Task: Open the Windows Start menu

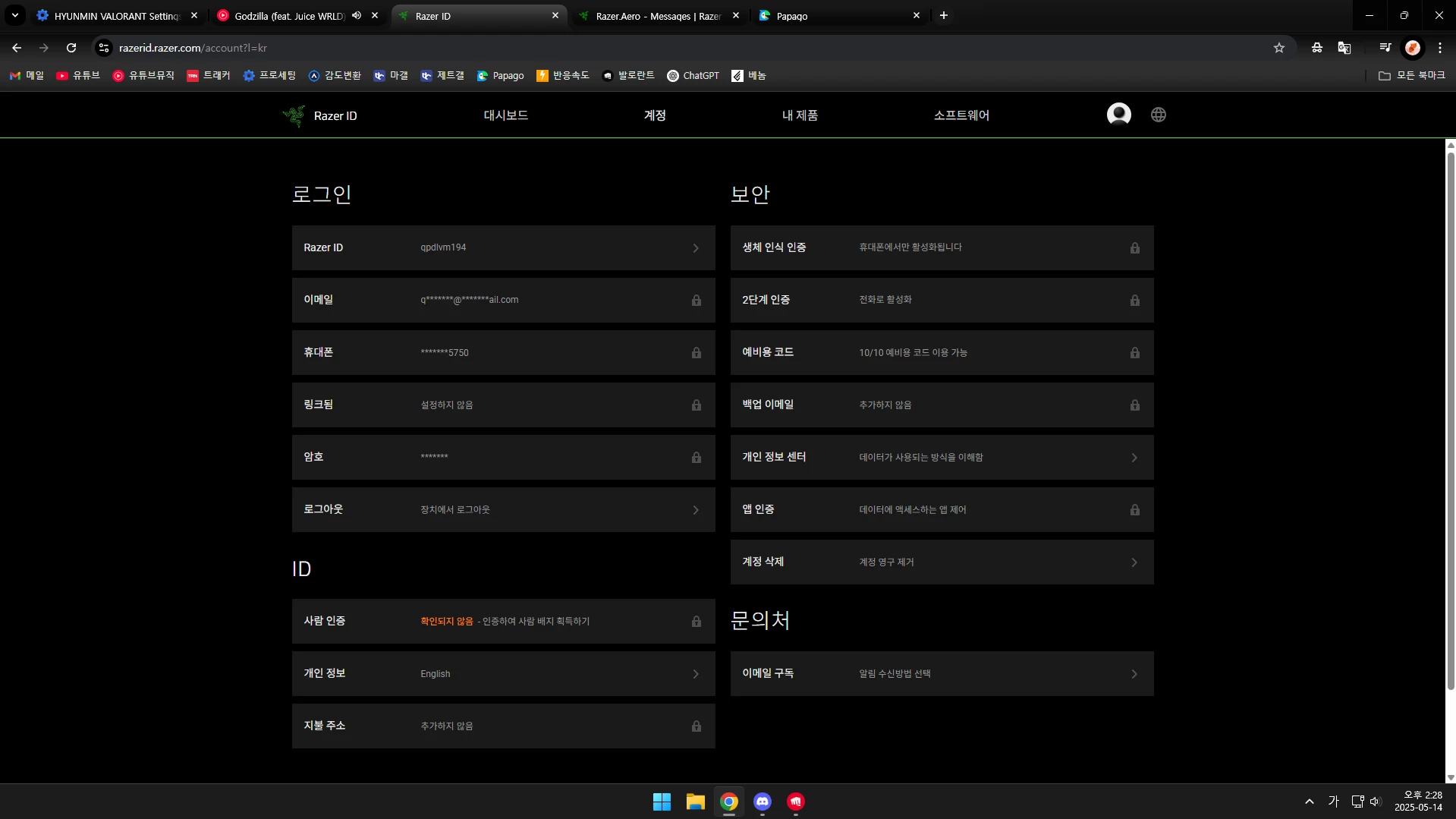Action: click(662, 802)
